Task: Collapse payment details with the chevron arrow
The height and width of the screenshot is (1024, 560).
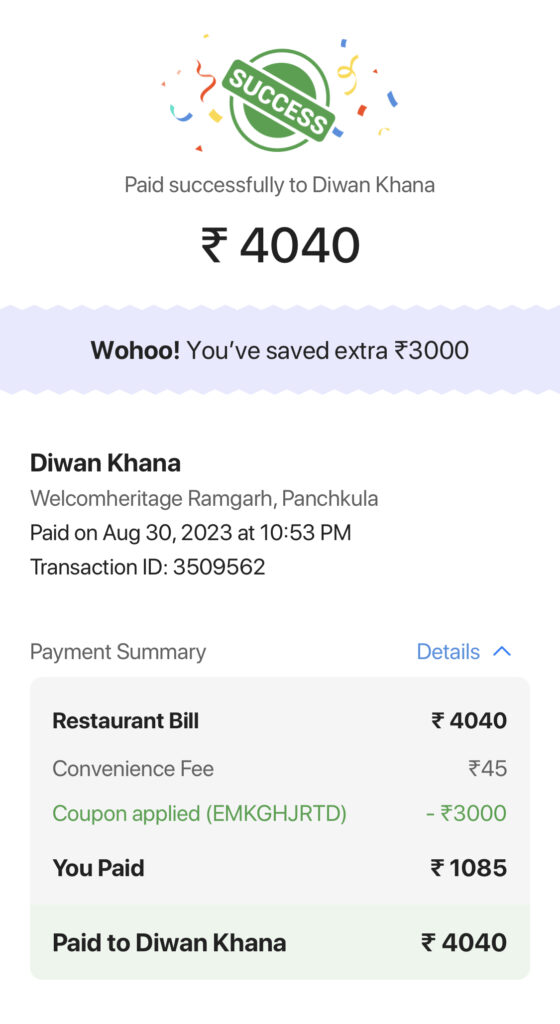Action: tap(502, 651)
